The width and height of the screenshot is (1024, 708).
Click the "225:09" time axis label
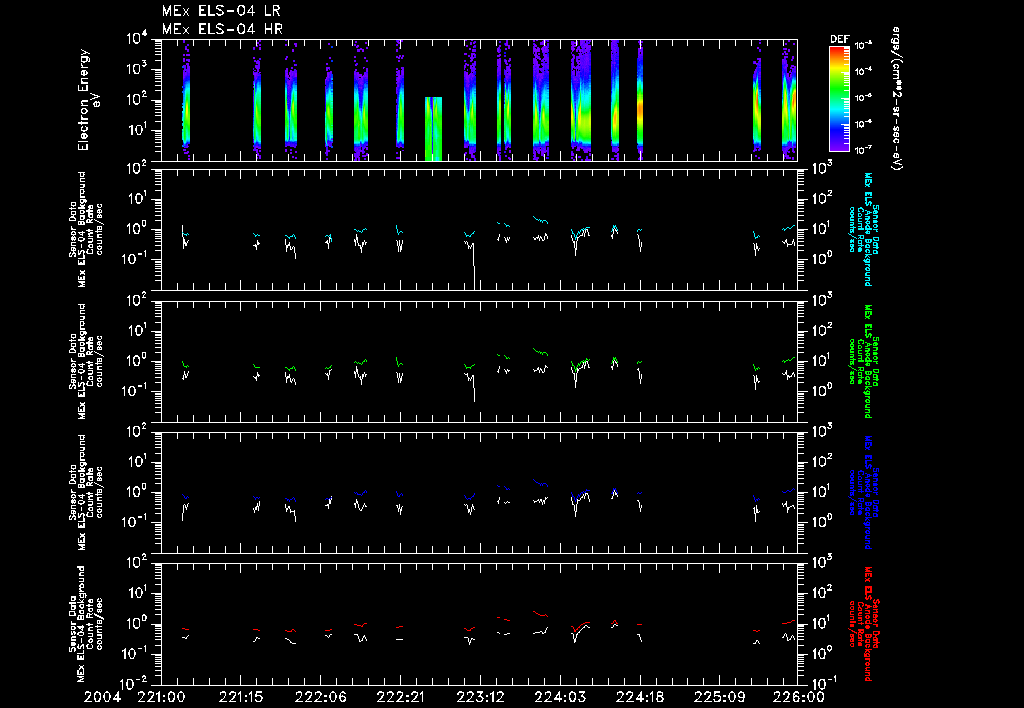[719, 698]
